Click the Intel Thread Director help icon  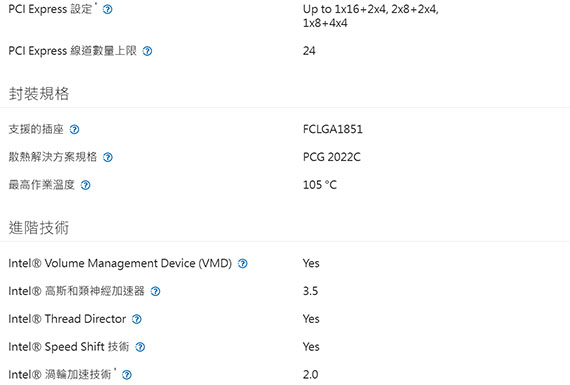[x=137, y=319]
